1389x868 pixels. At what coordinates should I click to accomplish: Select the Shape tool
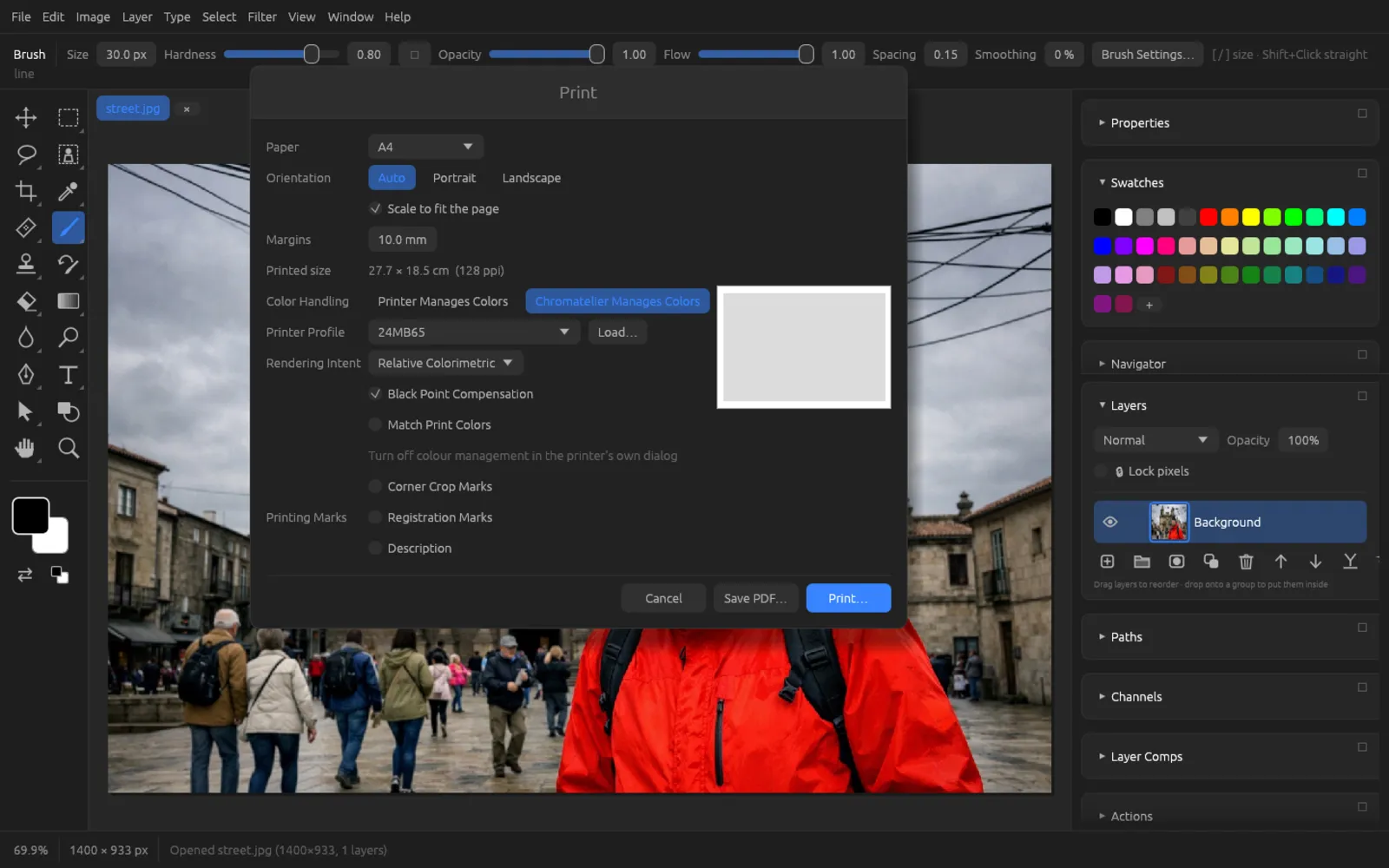(x=69, y=411)
